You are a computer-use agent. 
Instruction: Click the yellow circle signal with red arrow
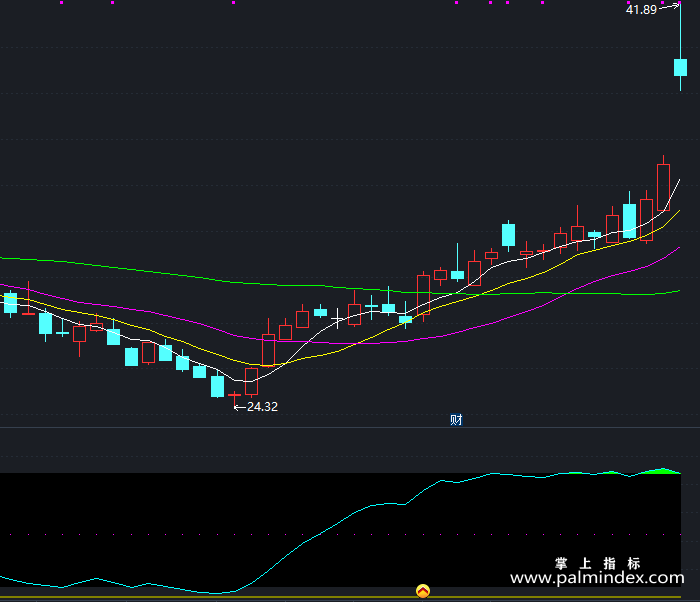point(423,591)
